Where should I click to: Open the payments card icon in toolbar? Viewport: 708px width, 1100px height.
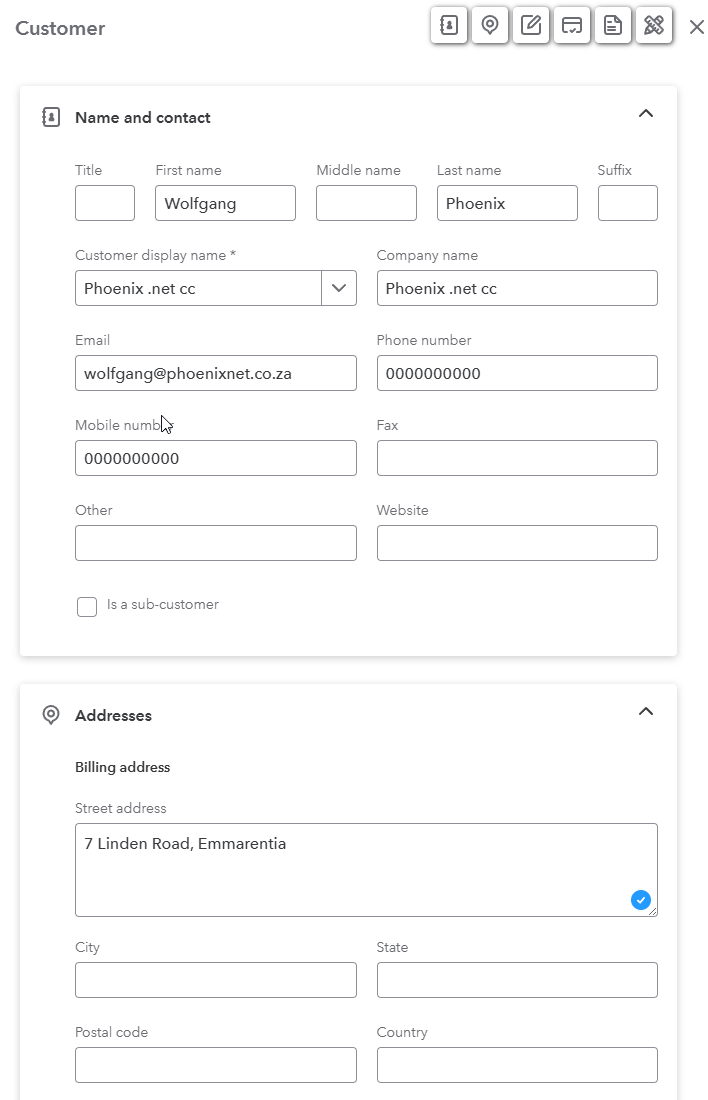572,26
